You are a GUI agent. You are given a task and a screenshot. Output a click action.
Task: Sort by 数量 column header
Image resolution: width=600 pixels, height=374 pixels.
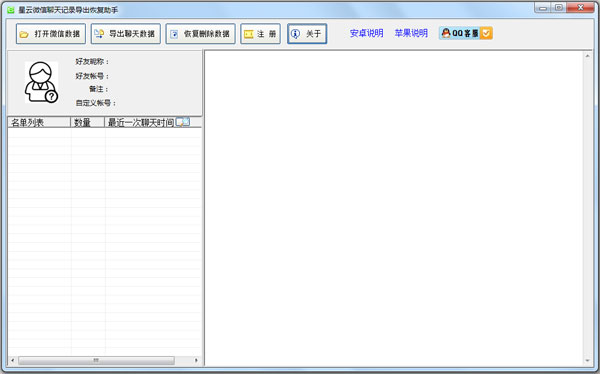[88, 122]
